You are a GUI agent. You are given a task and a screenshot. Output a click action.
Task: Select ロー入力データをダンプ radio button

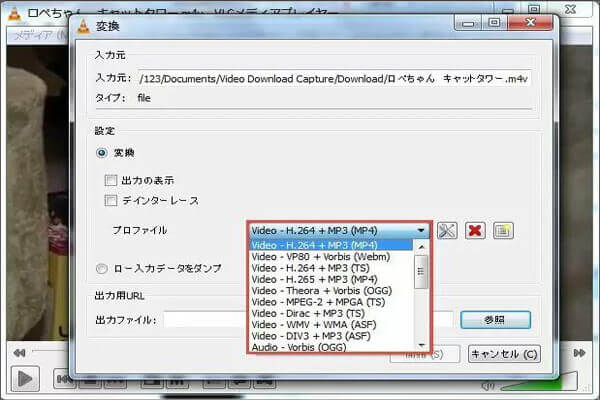101,269
